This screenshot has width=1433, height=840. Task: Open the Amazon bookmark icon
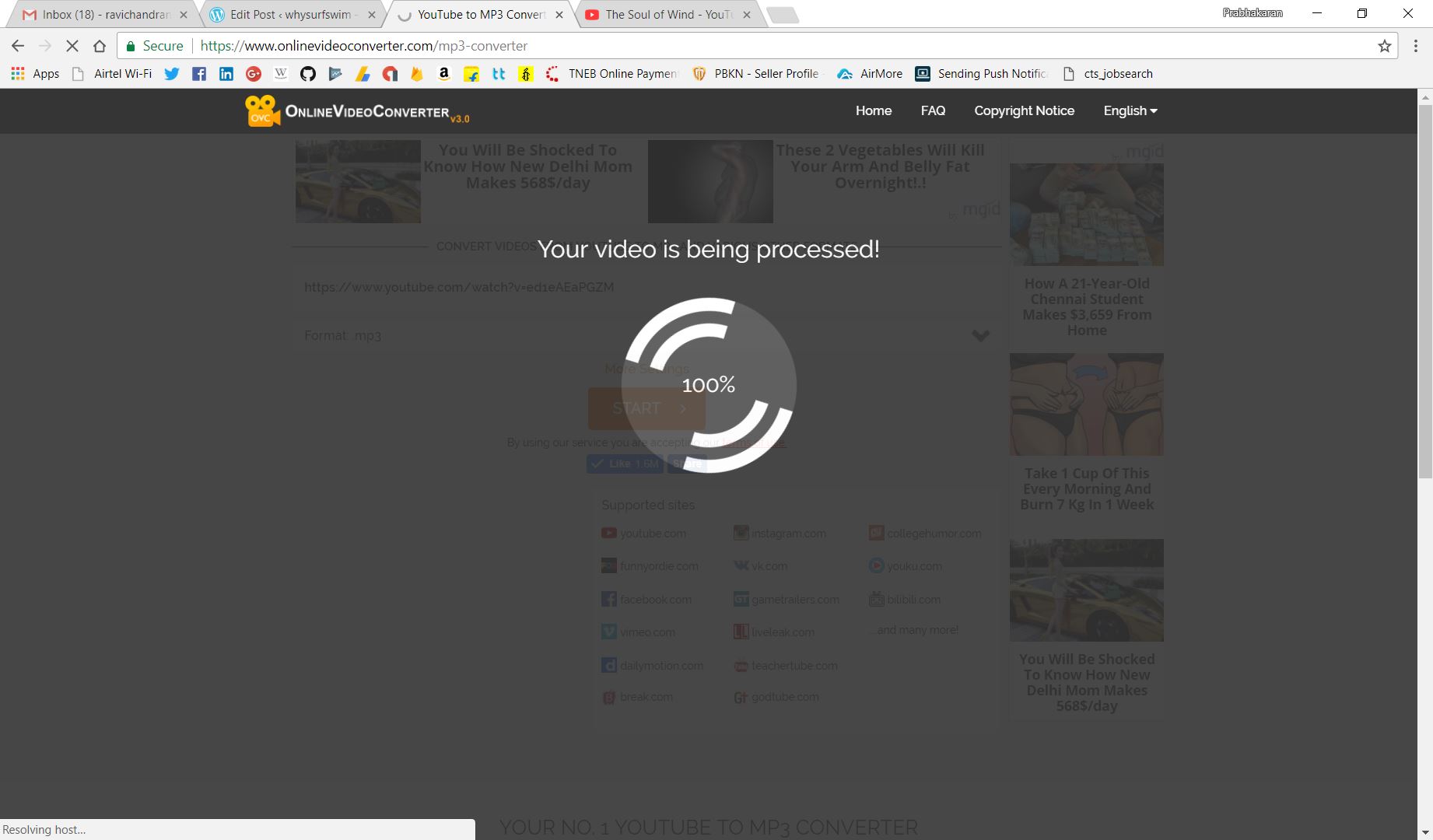pos(443,74)
